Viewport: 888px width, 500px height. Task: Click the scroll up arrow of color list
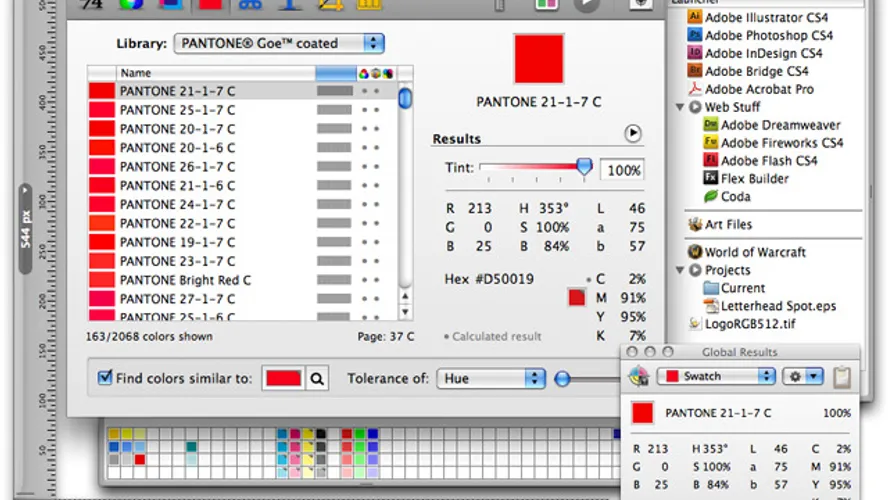click(x=405, y=296)
